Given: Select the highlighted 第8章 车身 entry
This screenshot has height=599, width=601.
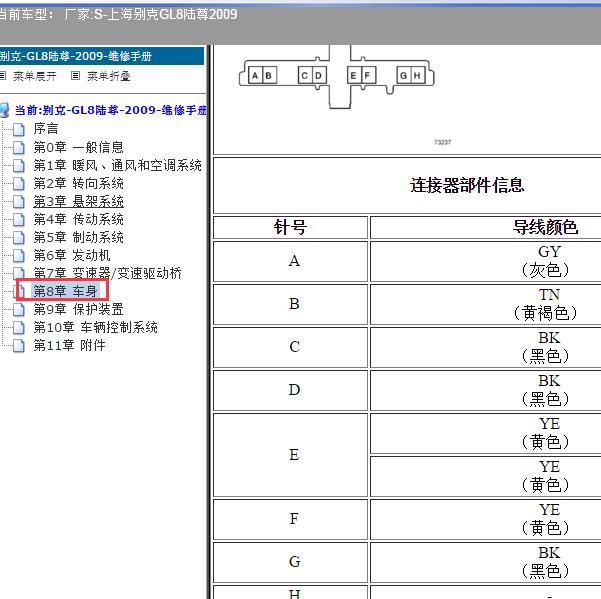Looking at the screenshot, I should click(65, 291).
